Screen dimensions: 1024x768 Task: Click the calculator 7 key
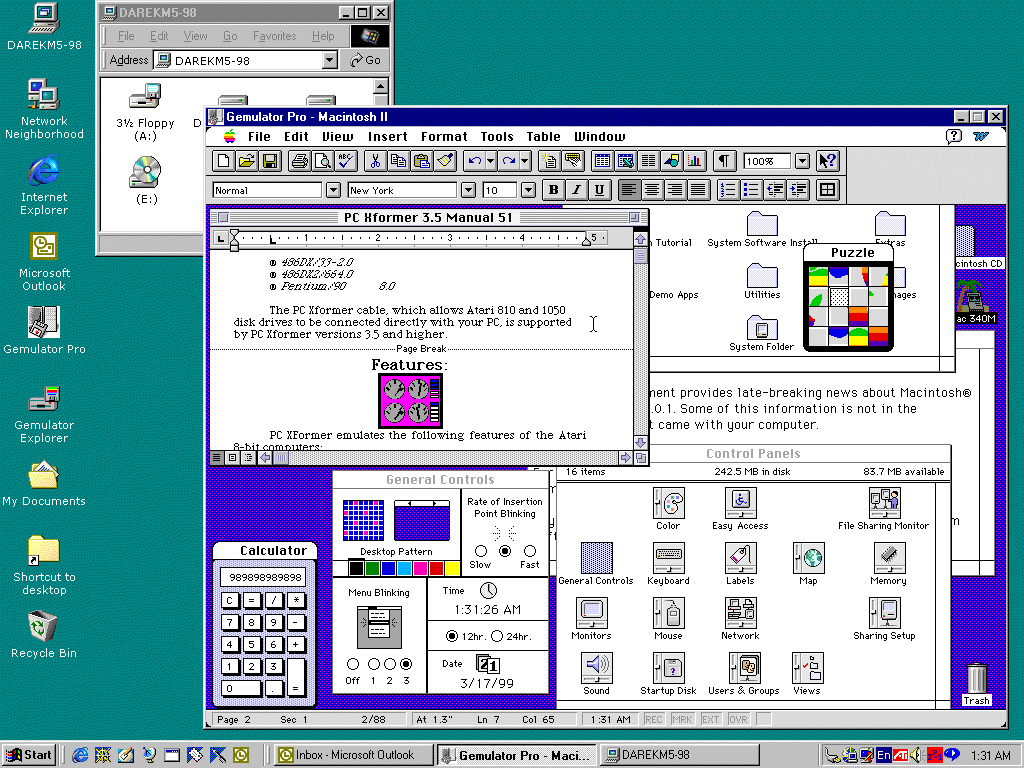click(x=229, y=622)
